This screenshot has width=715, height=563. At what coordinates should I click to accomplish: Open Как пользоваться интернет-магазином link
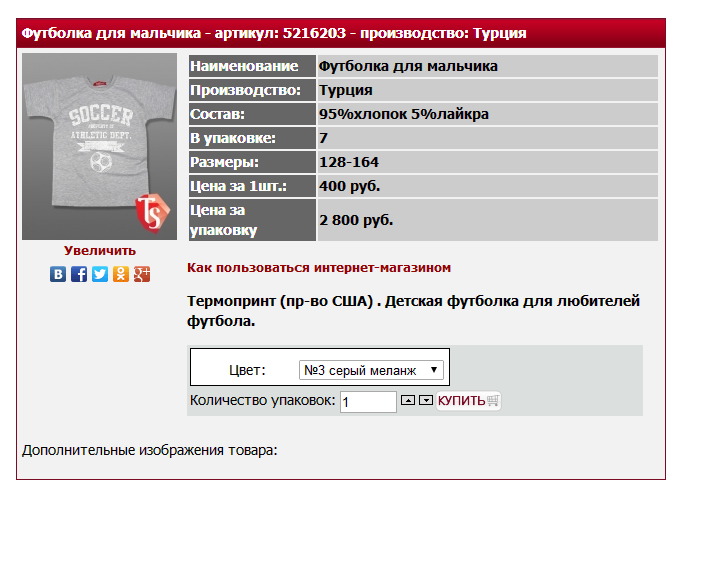319,268
